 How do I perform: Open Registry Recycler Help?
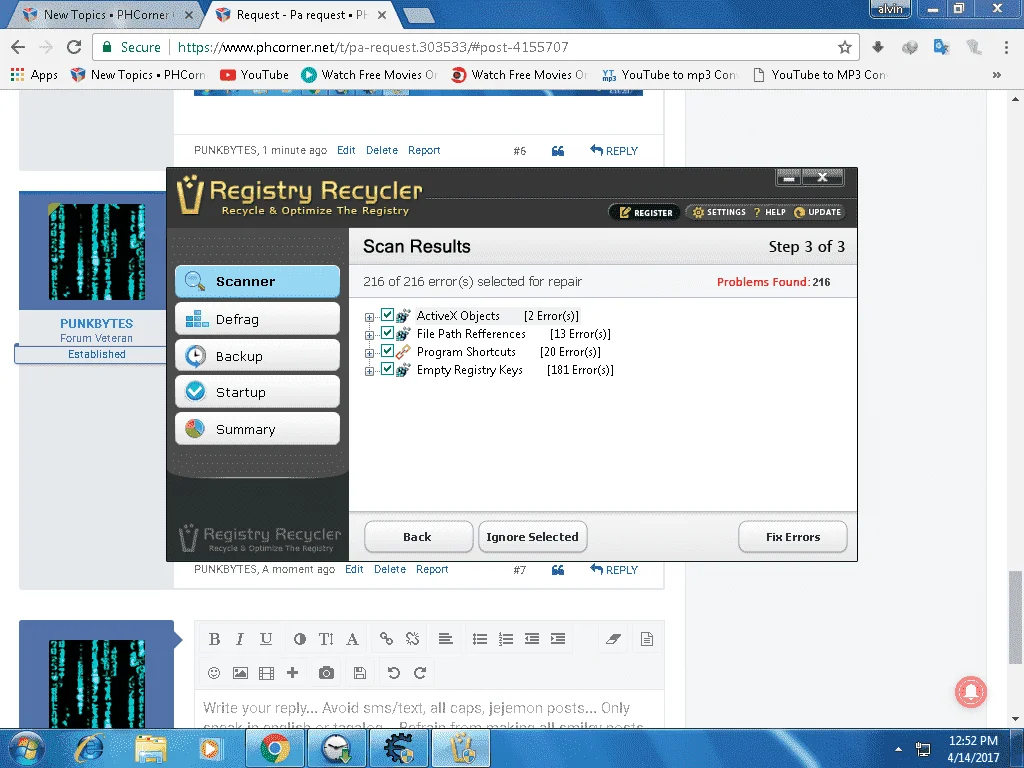[770, 212]
